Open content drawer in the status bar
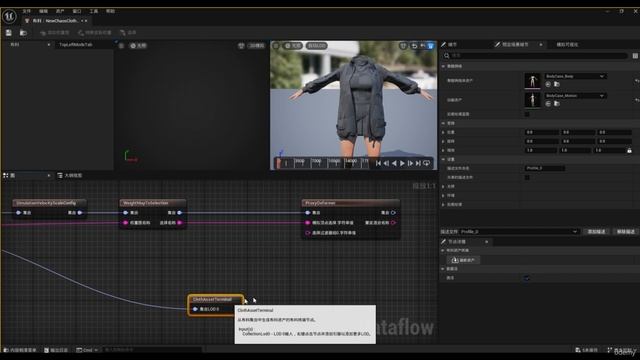640x360 pixels. (x=20, y=350)
